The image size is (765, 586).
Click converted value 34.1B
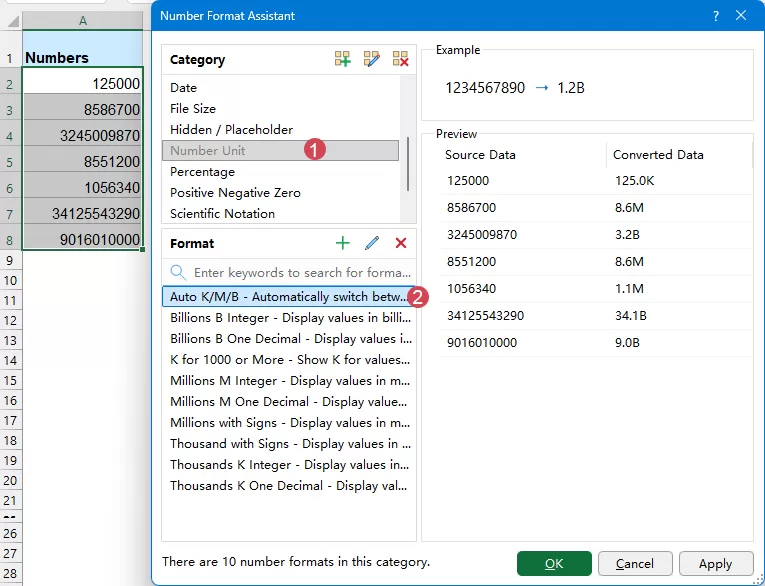[x=630, y=316]
